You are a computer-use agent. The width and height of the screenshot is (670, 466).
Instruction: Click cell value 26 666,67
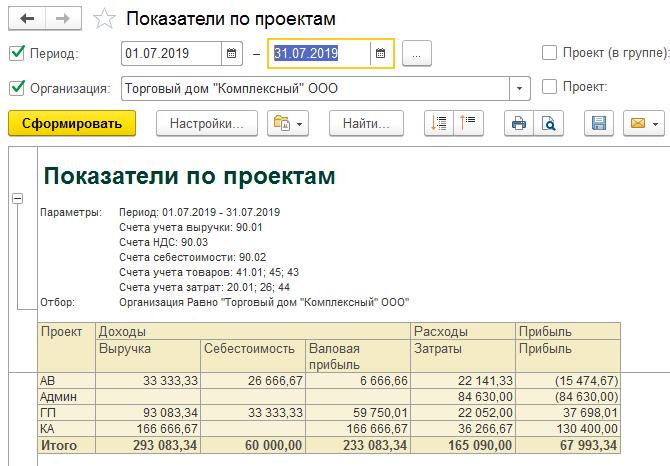click(x=253, y=381)
